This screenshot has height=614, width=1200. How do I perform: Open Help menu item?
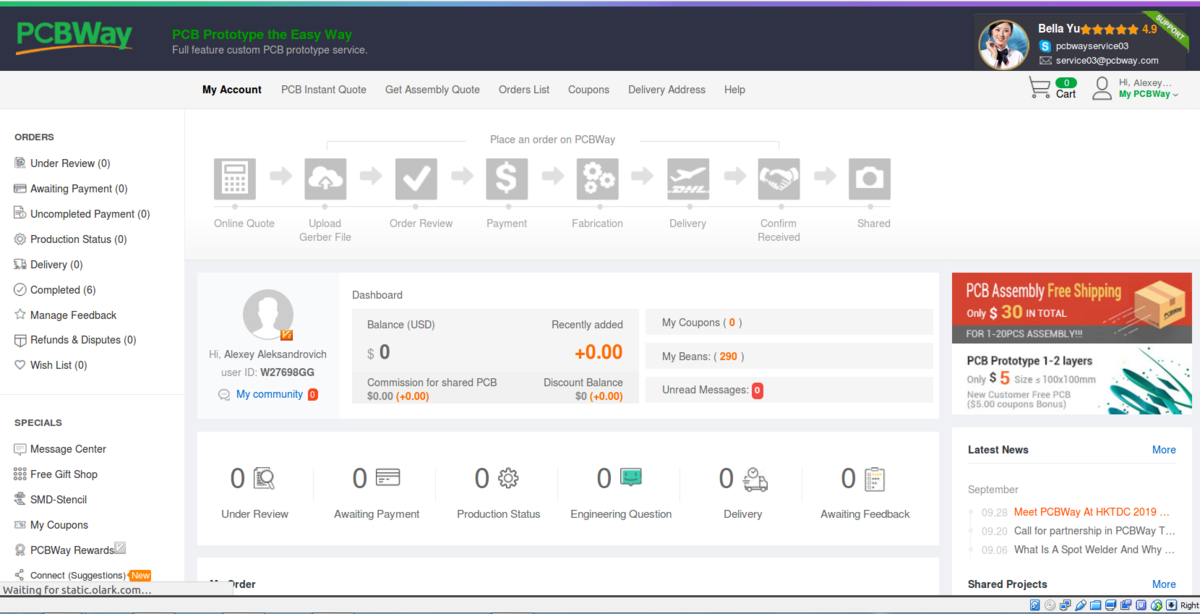tap(735, 90)
